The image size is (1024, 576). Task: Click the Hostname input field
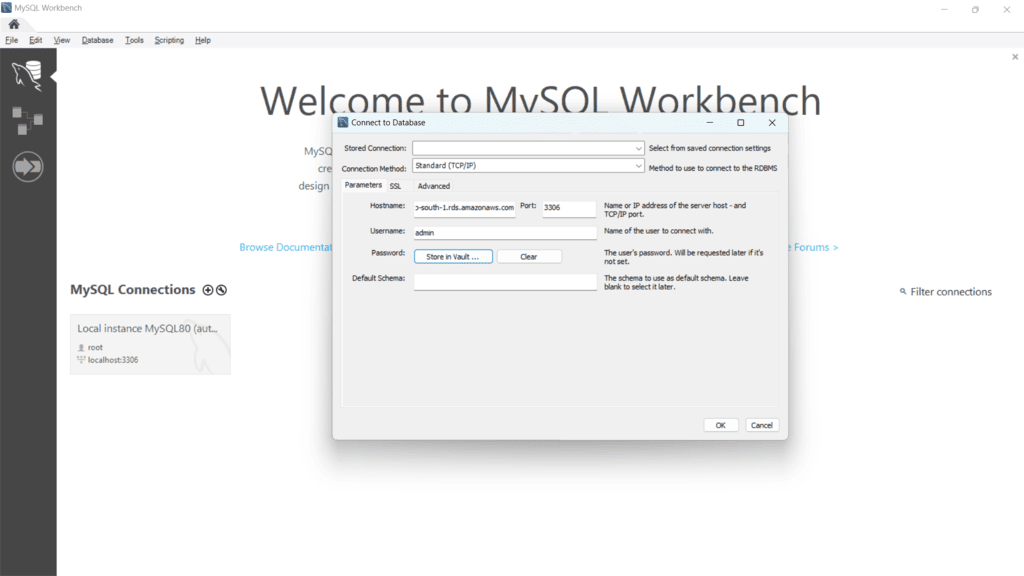pos(464,208)
